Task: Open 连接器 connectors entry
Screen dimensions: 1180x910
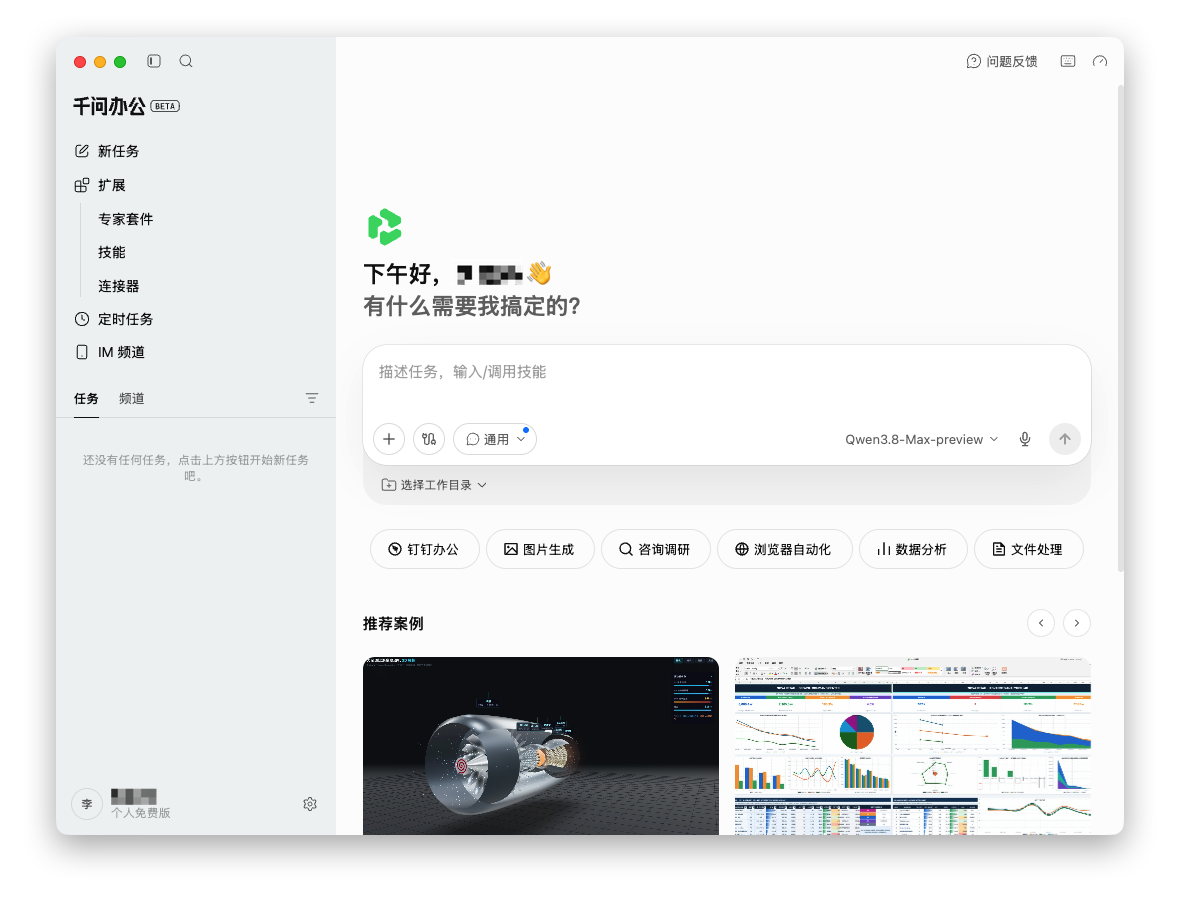Action: (x=118, y=286)
